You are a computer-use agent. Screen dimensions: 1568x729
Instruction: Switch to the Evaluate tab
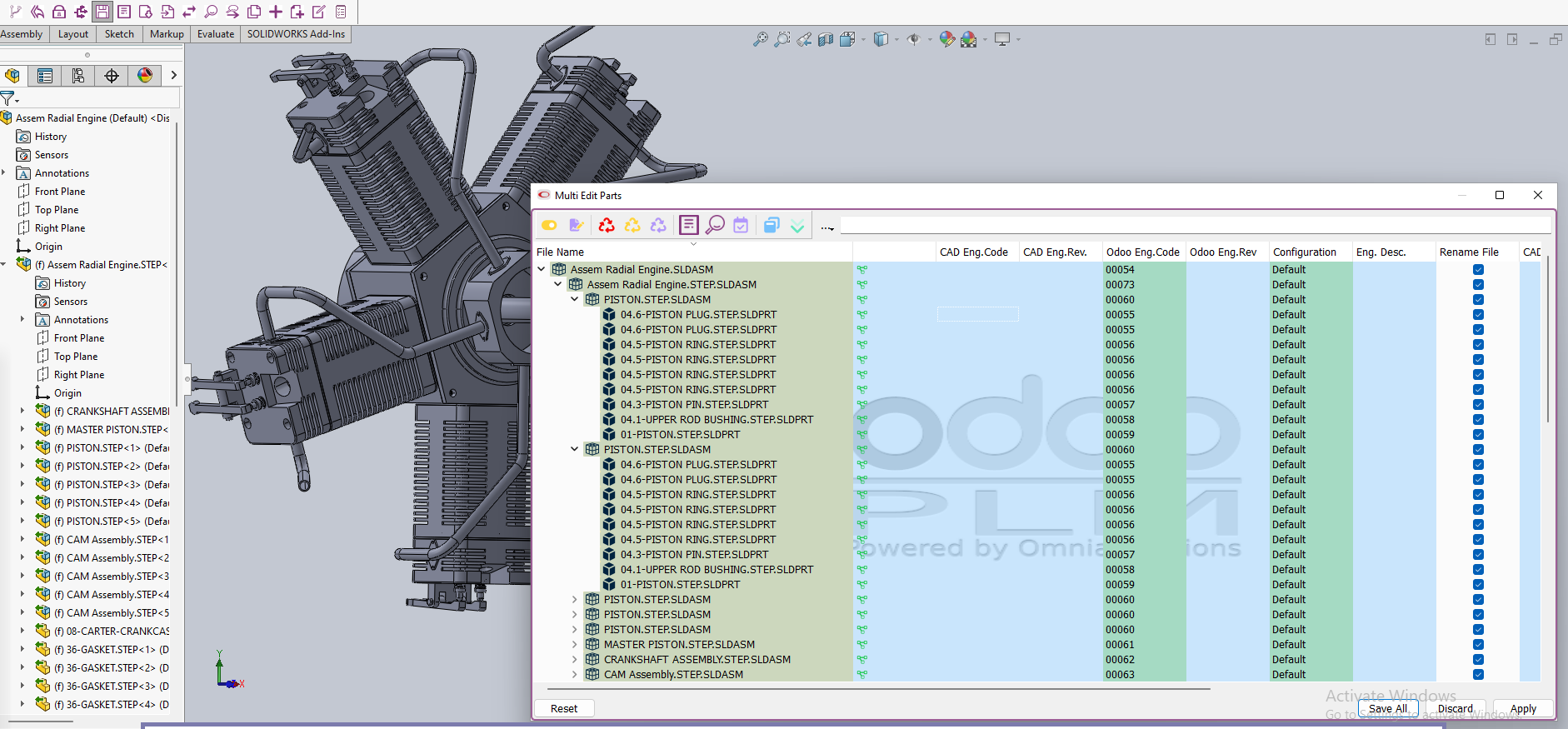[216, 34]
